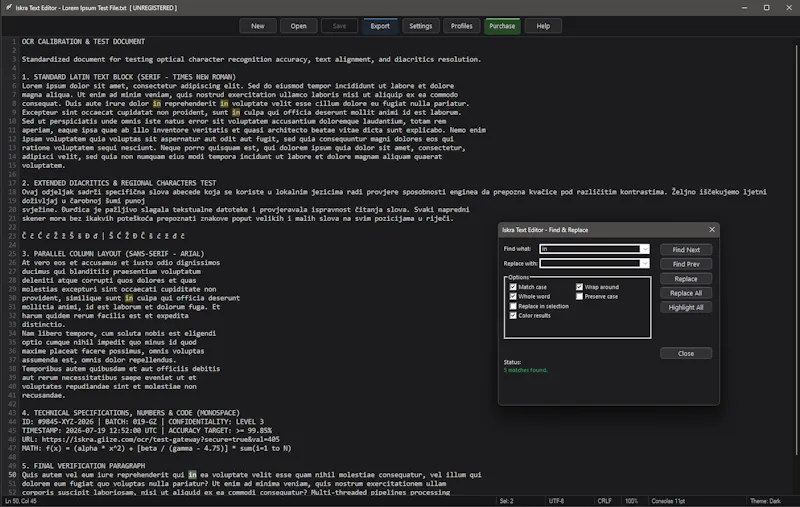Click the Find Prev button

coord(686,264)
